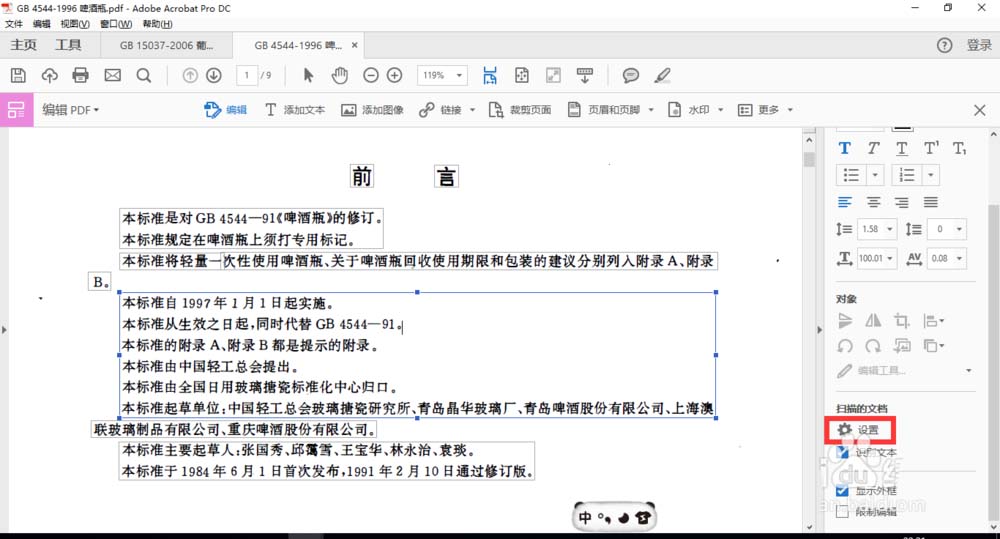Uncheck the 显示外框 checkbox
This screenshot has height=539, width=1000.
[843, 491]
